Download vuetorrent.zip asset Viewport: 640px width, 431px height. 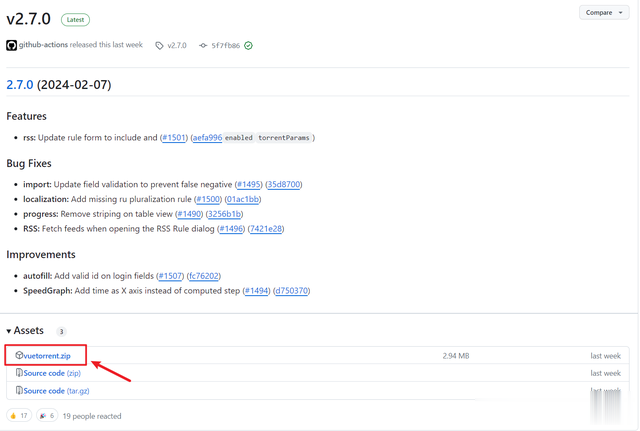tap(47, 355)
